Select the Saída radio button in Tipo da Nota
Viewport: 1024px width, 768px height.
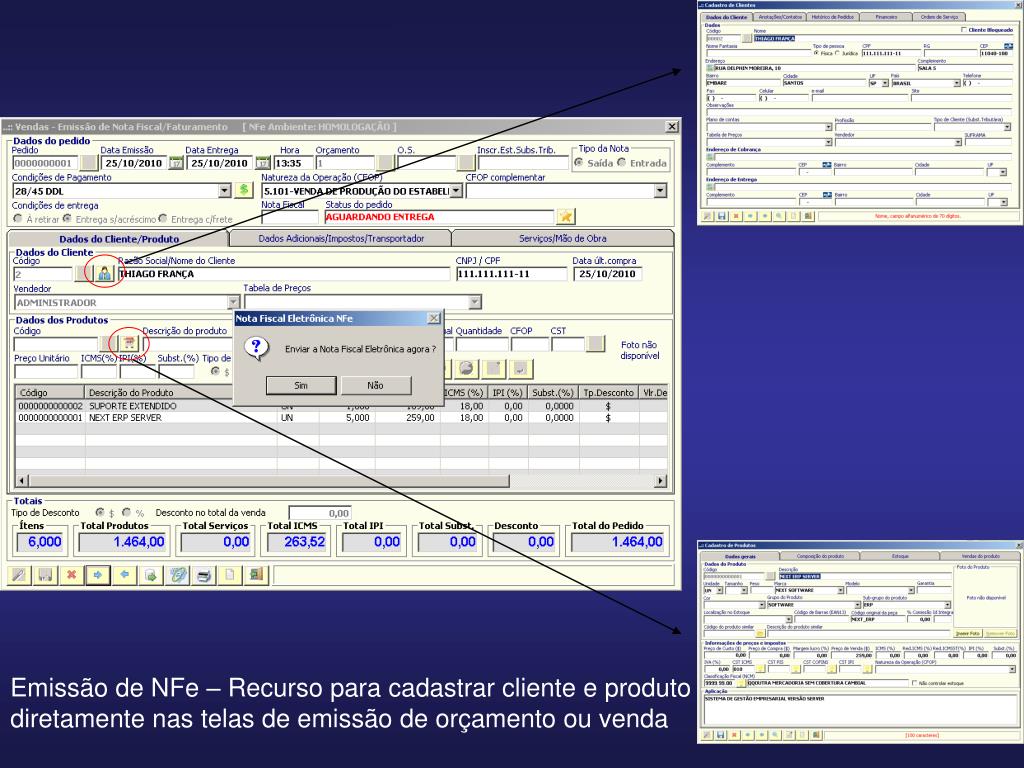pyautogui.click(x=579, y=162)
